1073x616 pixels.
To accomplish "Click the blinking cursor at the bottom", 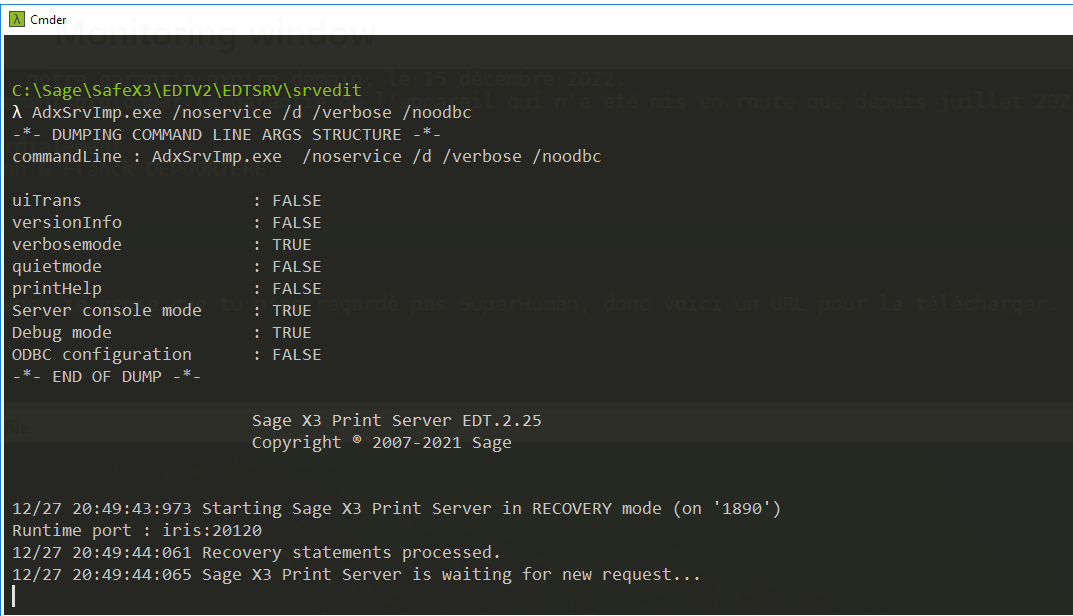I will [x=13, y=595].
